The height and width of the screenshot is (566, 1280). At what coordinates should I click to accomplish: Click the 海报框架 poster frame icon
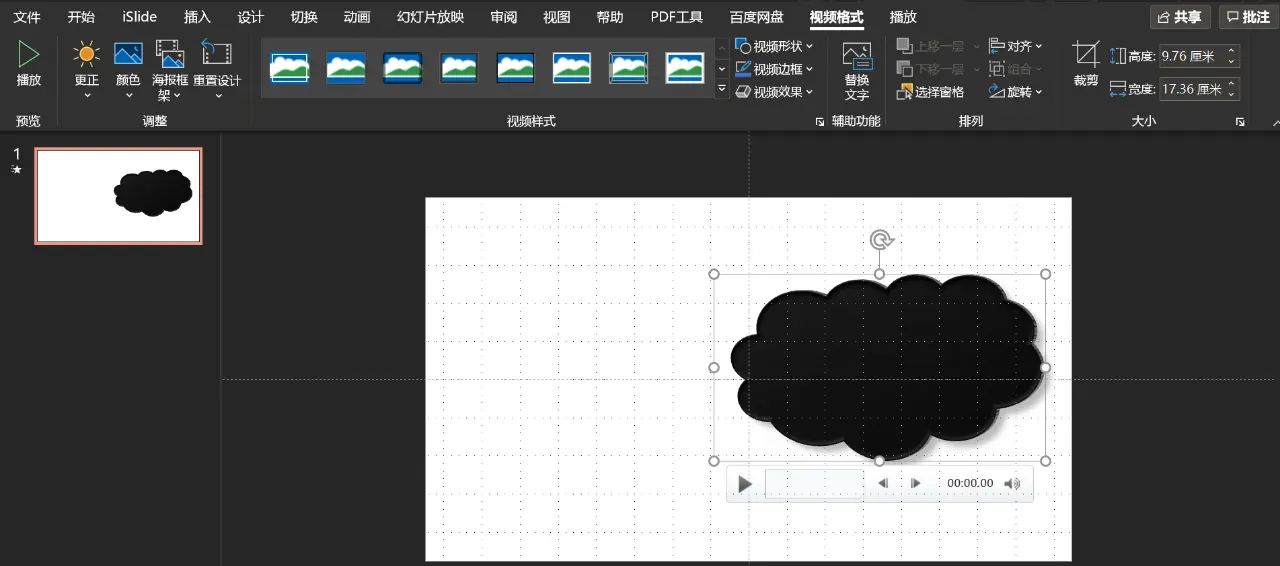click(170, 56)
